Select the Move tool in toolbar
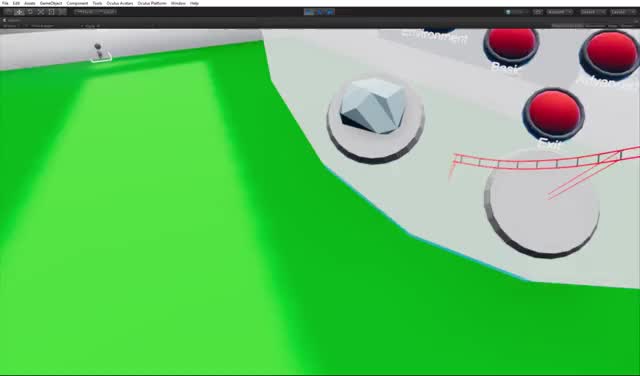This screenshot has height=376, width=640. click(x=19, y=12)
